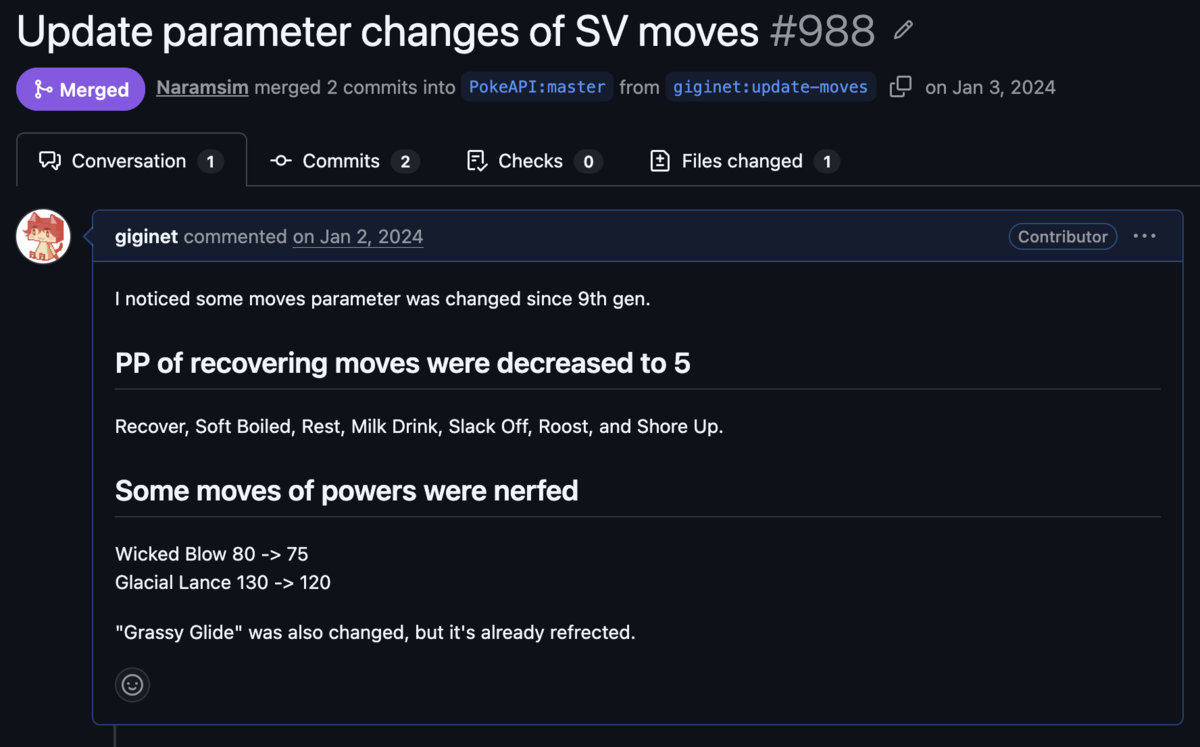Click giginet's avatar image
This screenshot has width=1200, height=747.
(43, 237)
